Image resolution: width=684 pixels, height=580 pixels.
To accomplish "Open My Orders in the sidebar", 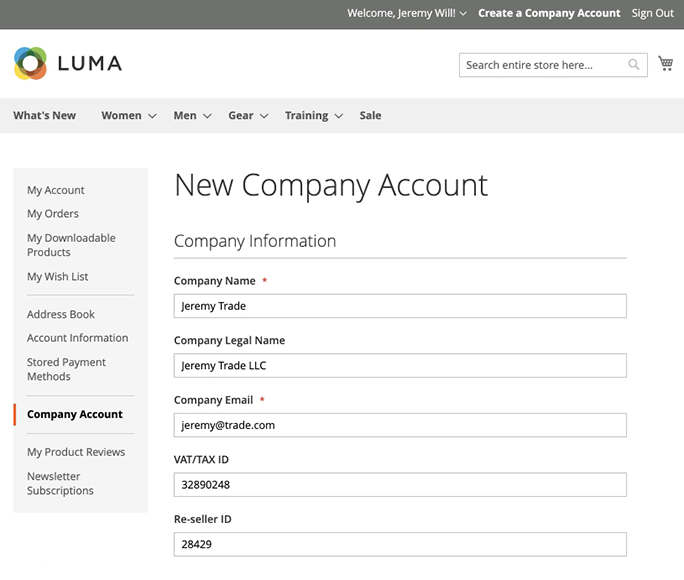I will click(x=53, y=214).
